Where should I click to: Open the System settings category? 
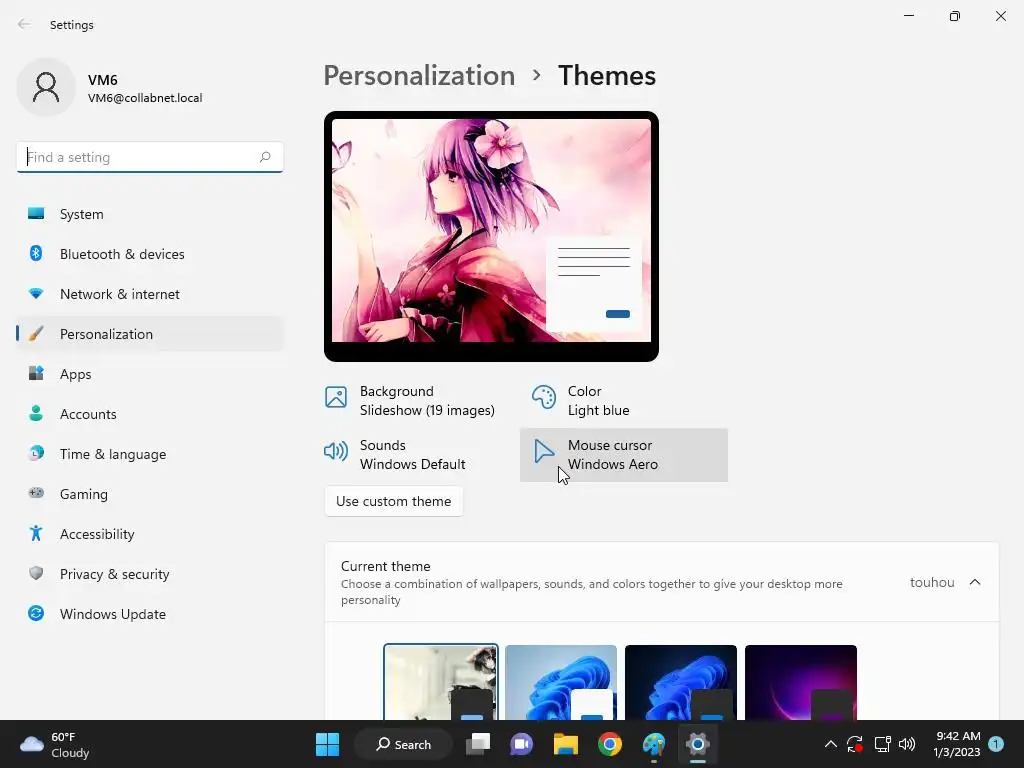(150, 214)
